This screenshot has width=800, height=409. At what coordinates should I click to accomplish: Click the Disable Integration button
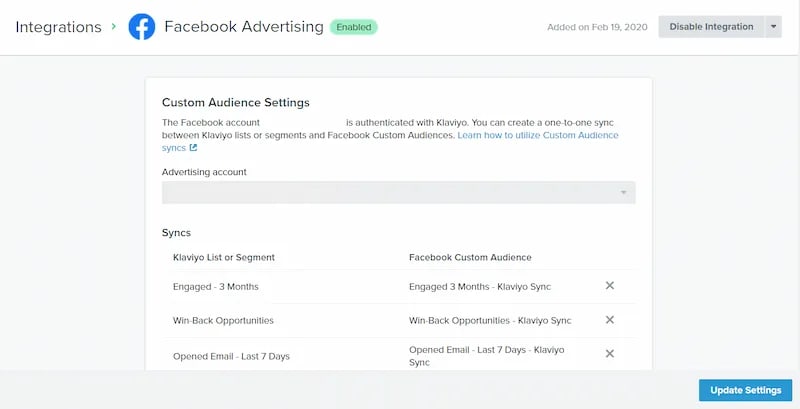pos(711,27)
